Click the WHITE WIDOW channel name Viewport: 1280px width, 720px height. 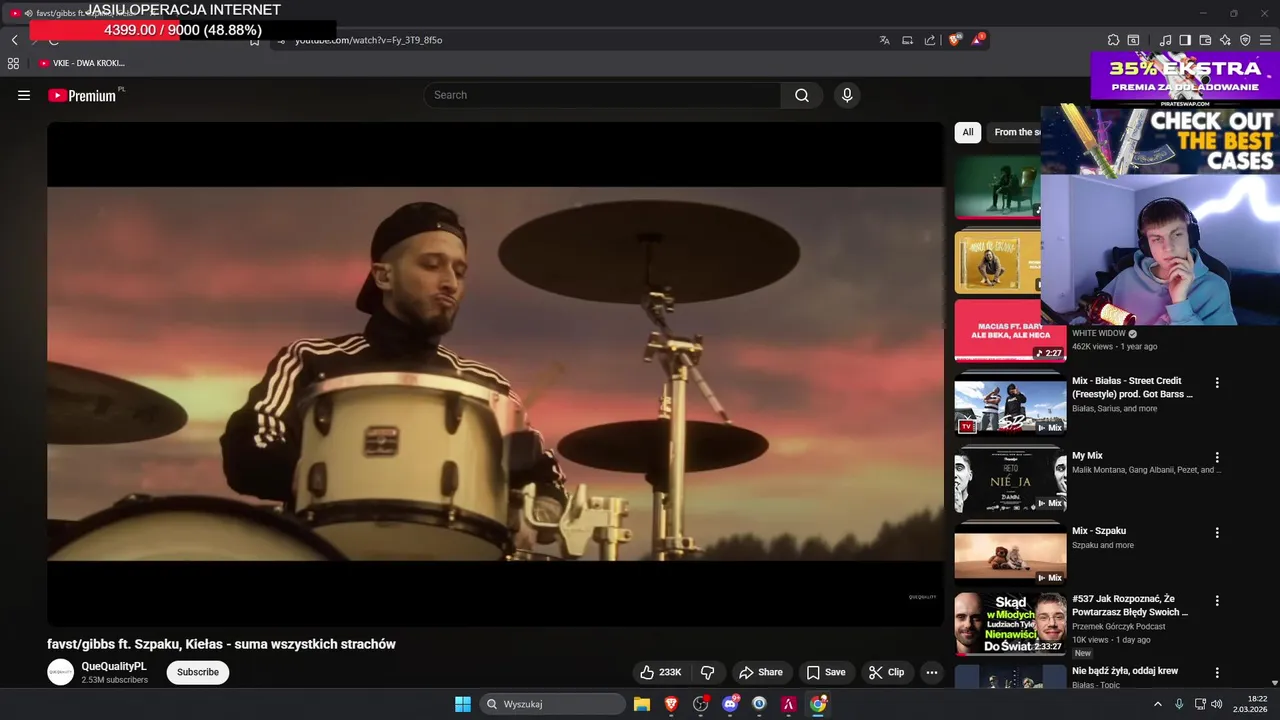1099,333
